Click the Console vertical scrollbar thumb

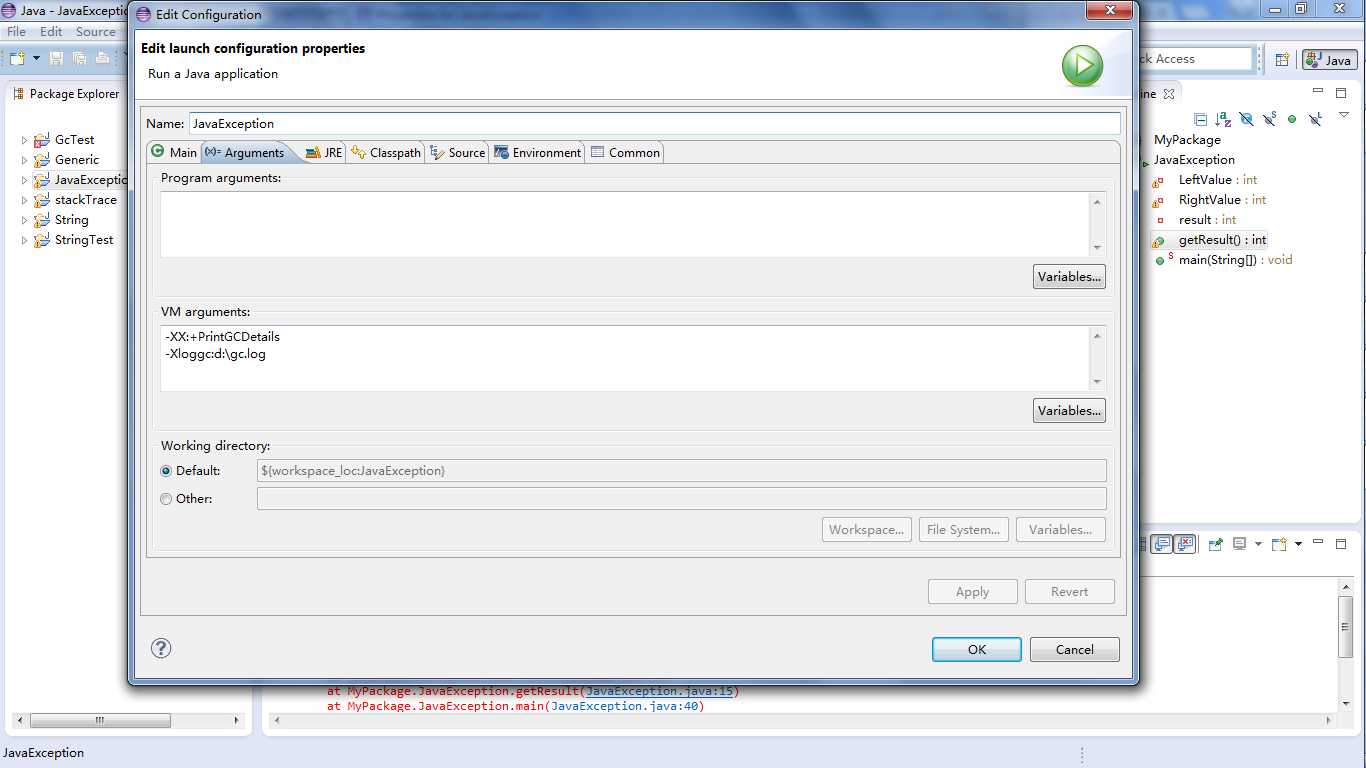point(1346,627)
